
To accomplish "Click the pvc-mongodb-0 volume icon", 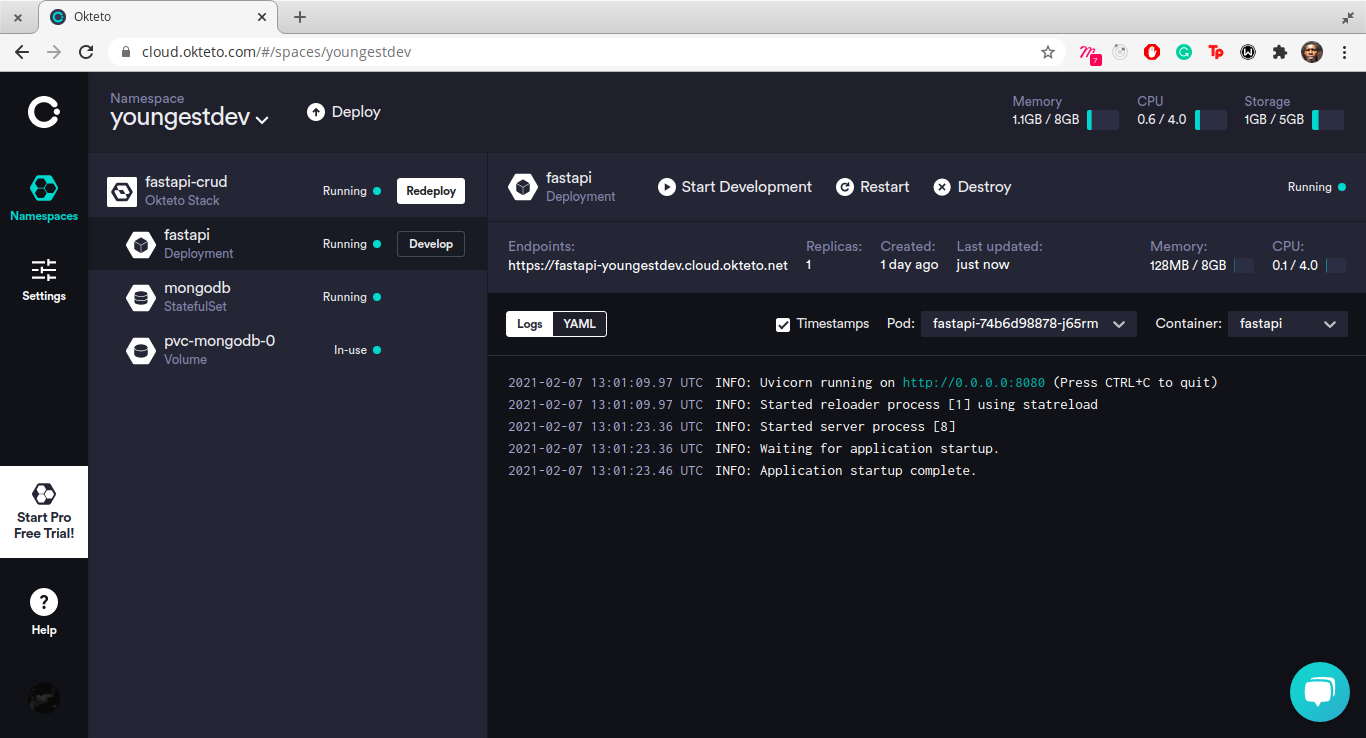I will [141, 350].
